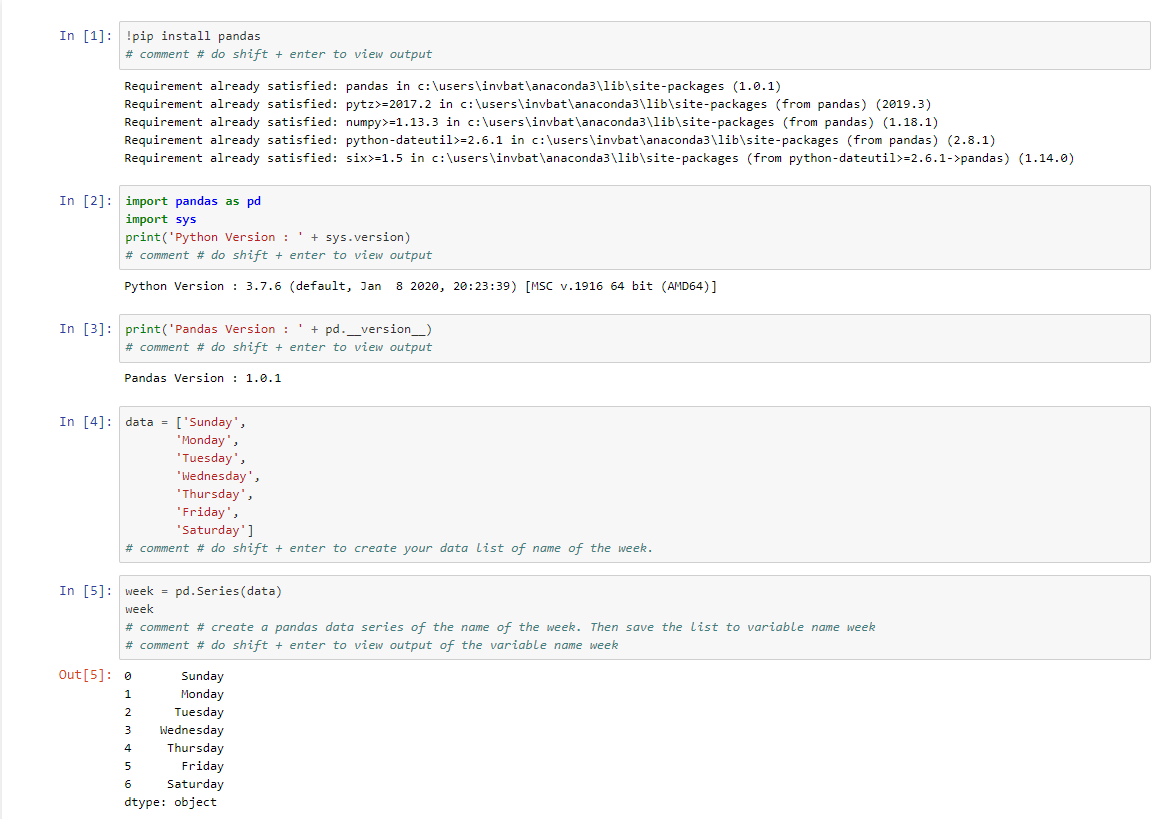Screen dimensions: 1170x819
Task: Click the import pandas as pd line
Action: (193, 201)
